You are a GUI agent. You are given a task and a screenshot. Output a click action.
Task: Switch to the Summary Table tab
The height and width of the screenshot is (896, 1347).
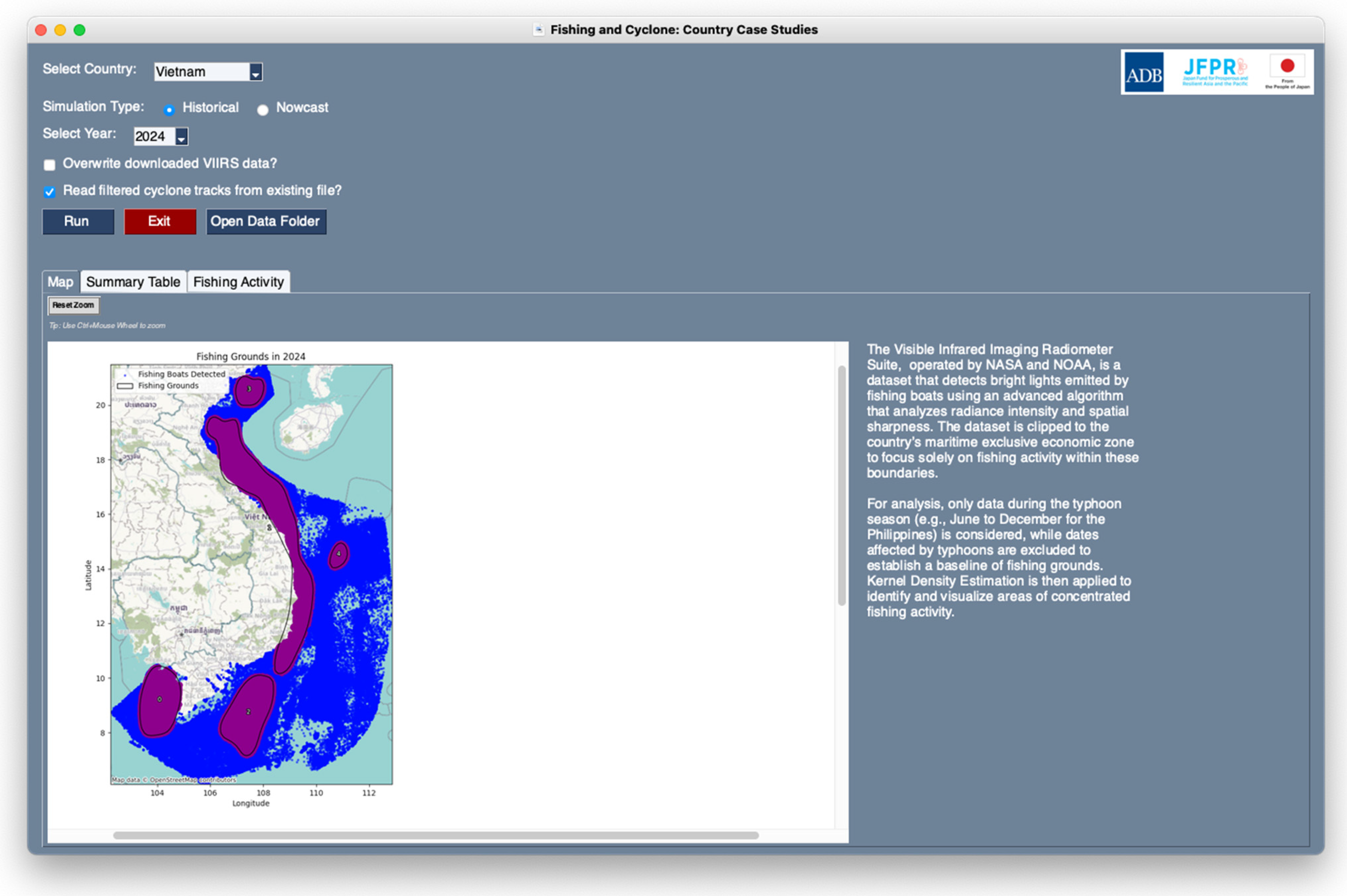pyautogui.click(x=133, y=282)
